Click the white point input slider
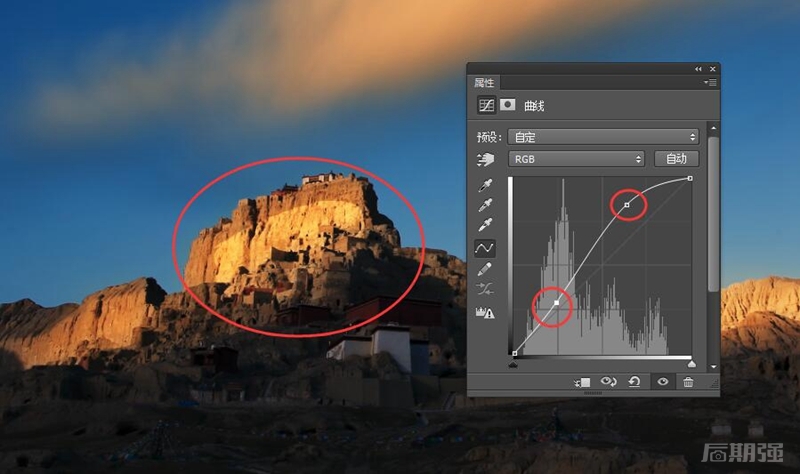The height and width of the screenshot is (474, 800). (692, 364)
